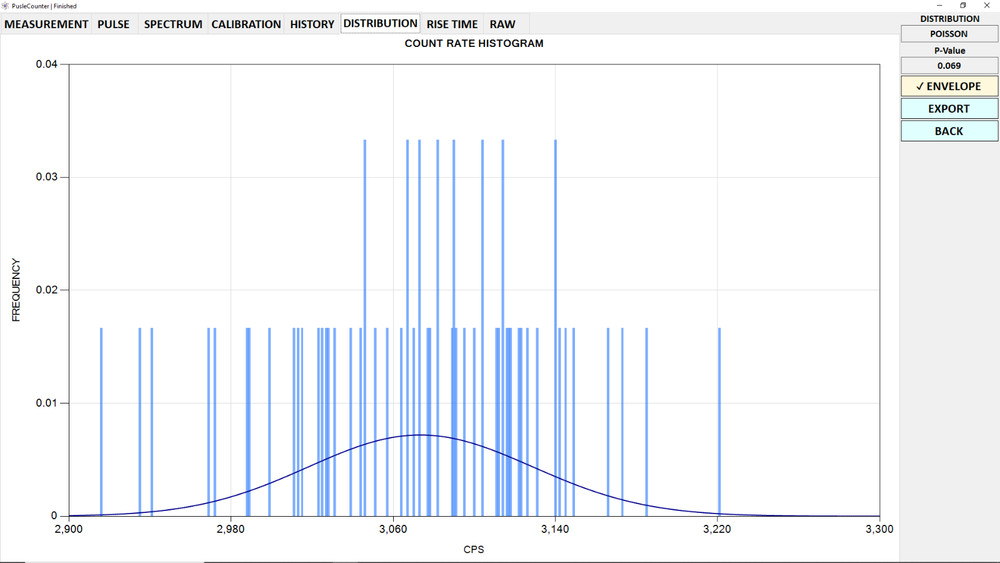Minimize the PulseCounter window
Screen dimensions: 1000x563
tap(939, 5)
